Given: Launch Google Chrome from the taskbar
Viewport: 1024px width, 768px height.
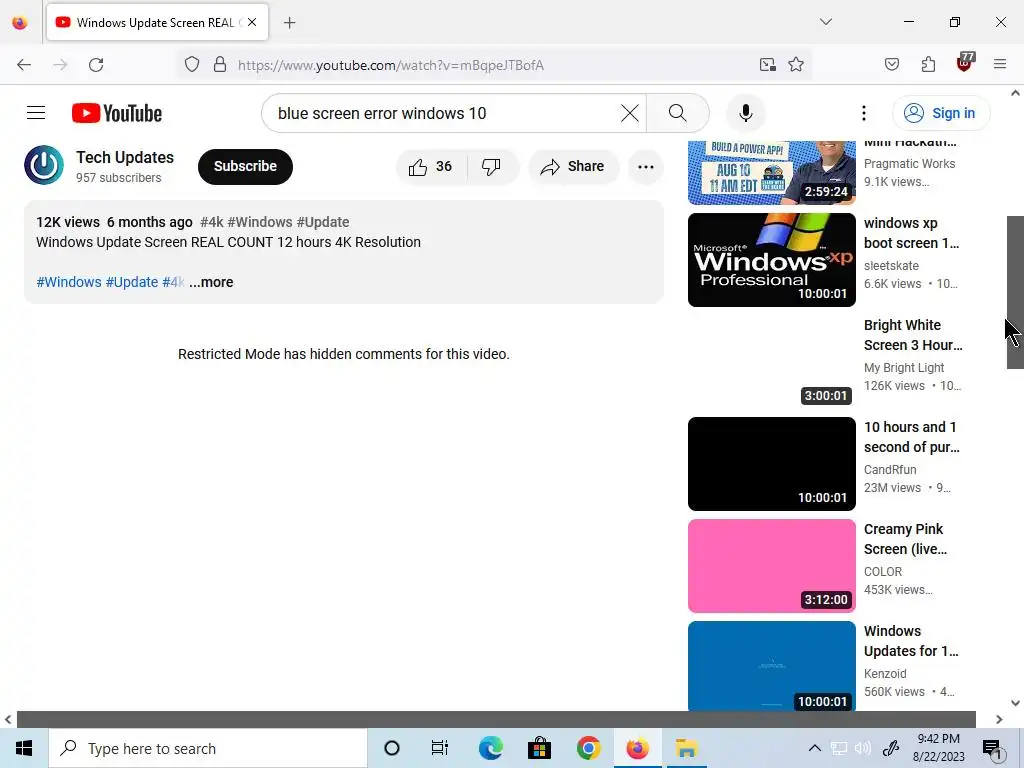Looking at the screenshot, I should point(588,748).
